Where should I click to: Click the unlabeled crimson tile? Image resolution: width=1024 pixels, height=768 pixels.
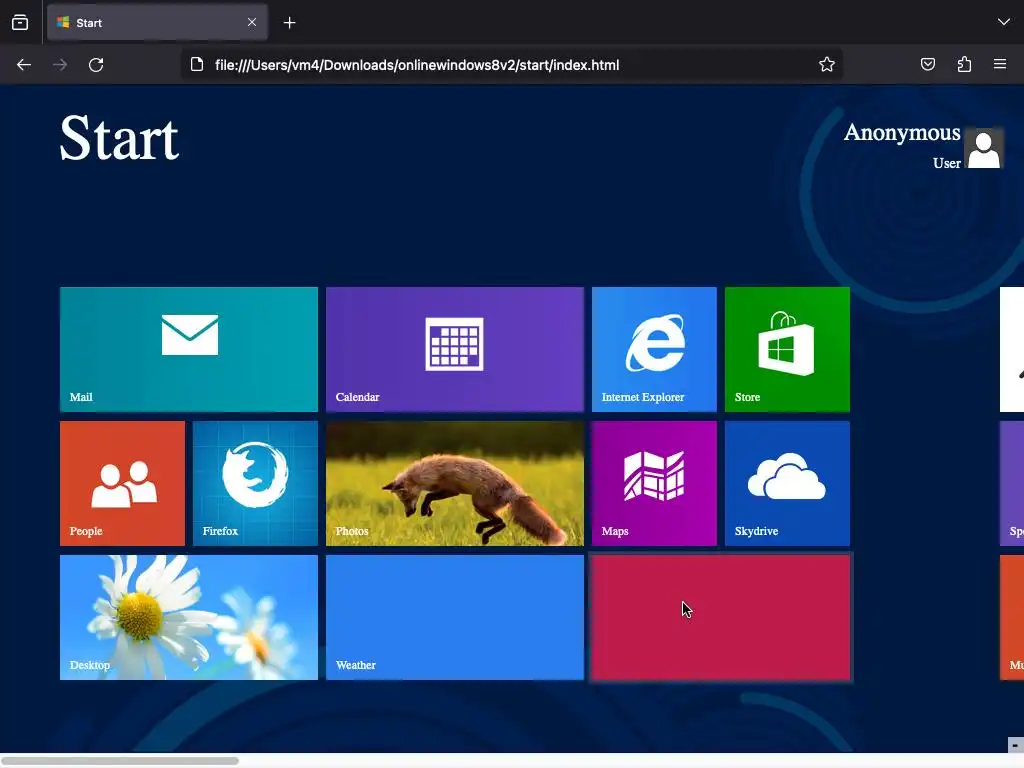721,618
